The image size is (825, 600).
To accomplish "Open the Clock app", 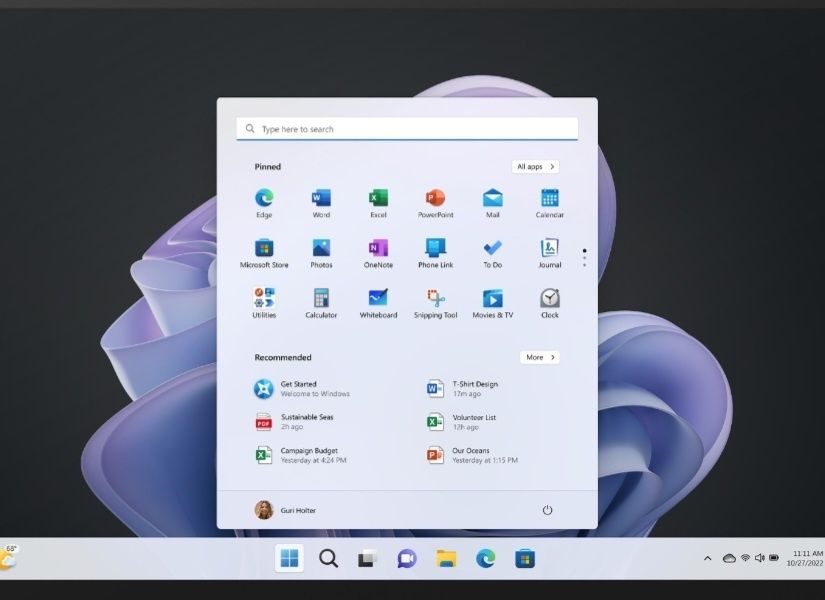I will [x=550, y=303].
